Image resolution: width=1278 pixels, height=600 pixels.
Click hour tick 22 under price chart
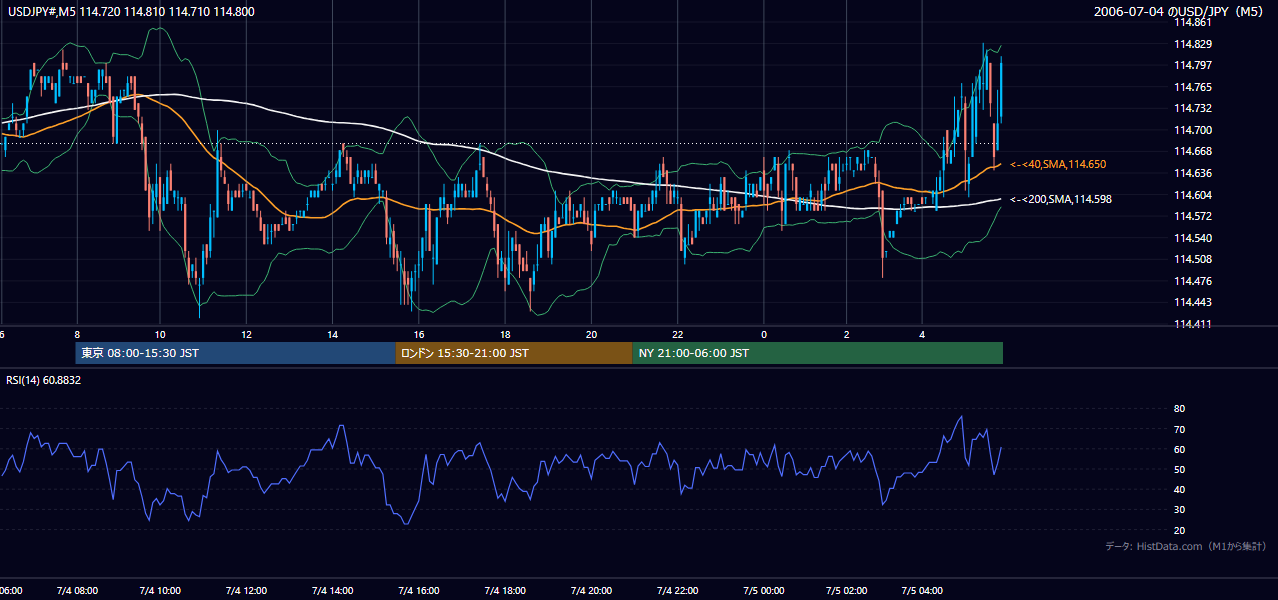coord(678,334)
